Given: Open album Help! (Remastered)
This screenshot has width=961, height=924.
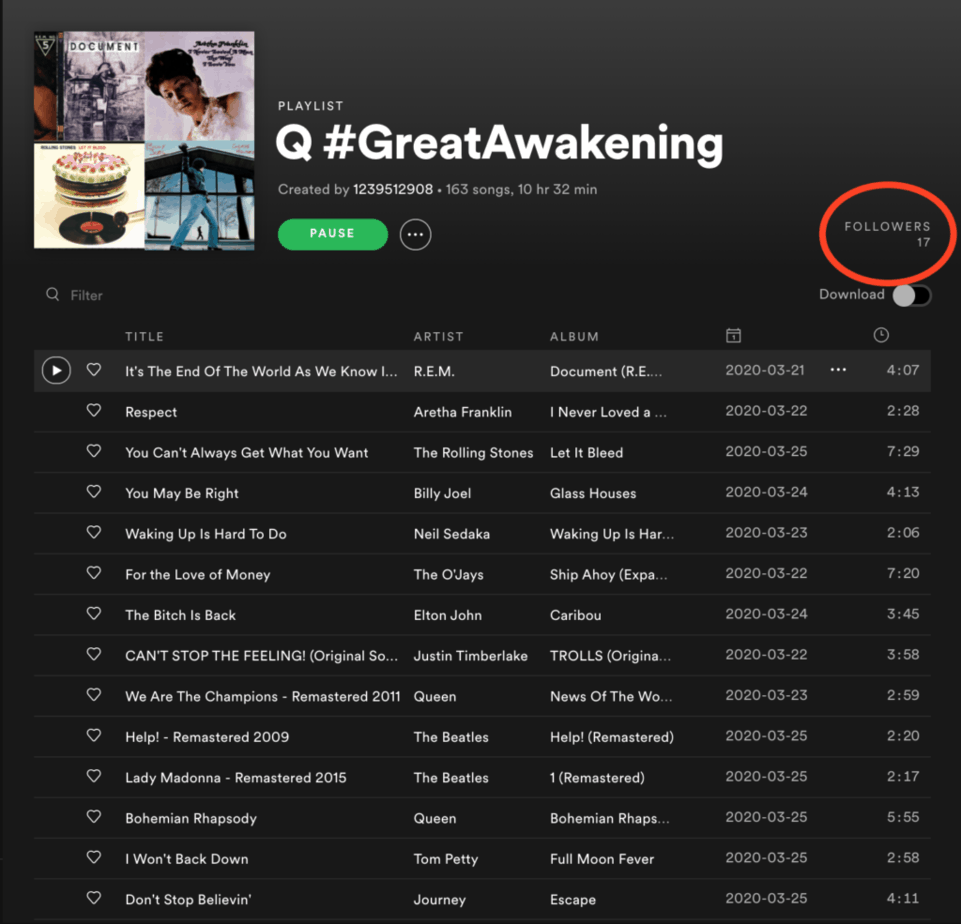Looking at the screenshot, I should [x=612, y=737].
